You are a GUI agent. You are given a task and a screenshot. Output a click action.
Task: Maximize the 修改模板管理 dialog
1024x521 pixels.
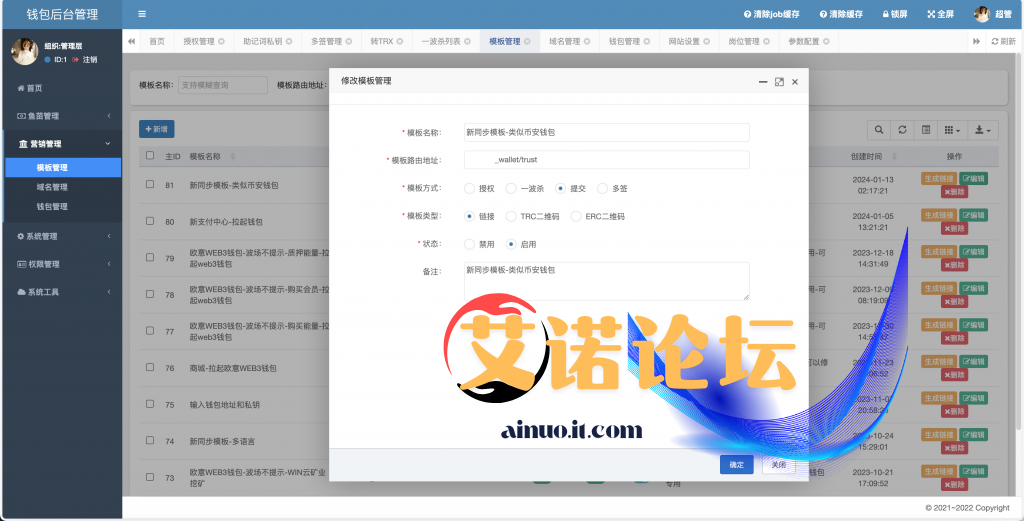pyautogui.click(x=778, y=82)
